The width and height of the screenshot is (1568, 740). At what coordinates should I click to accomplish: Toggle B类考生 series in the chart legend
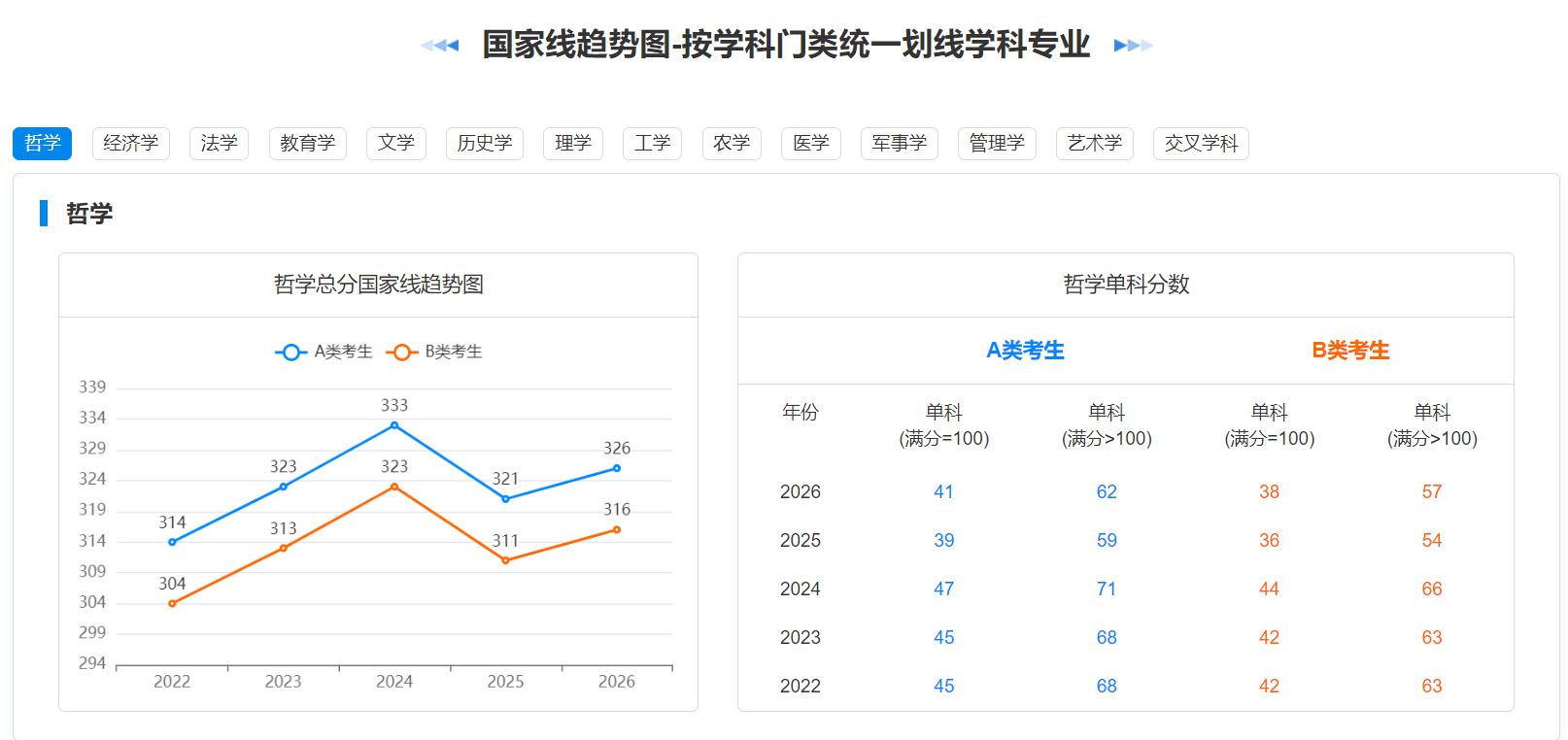click(x=434, y=352)
